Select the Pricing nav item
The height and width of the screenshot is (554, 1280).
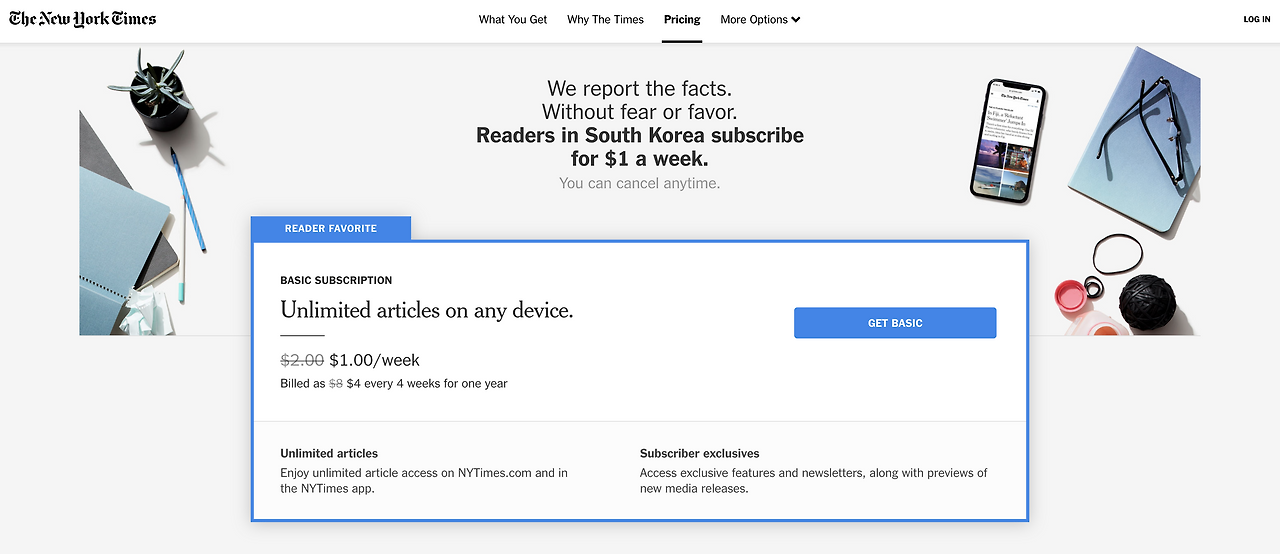(682, 19)
